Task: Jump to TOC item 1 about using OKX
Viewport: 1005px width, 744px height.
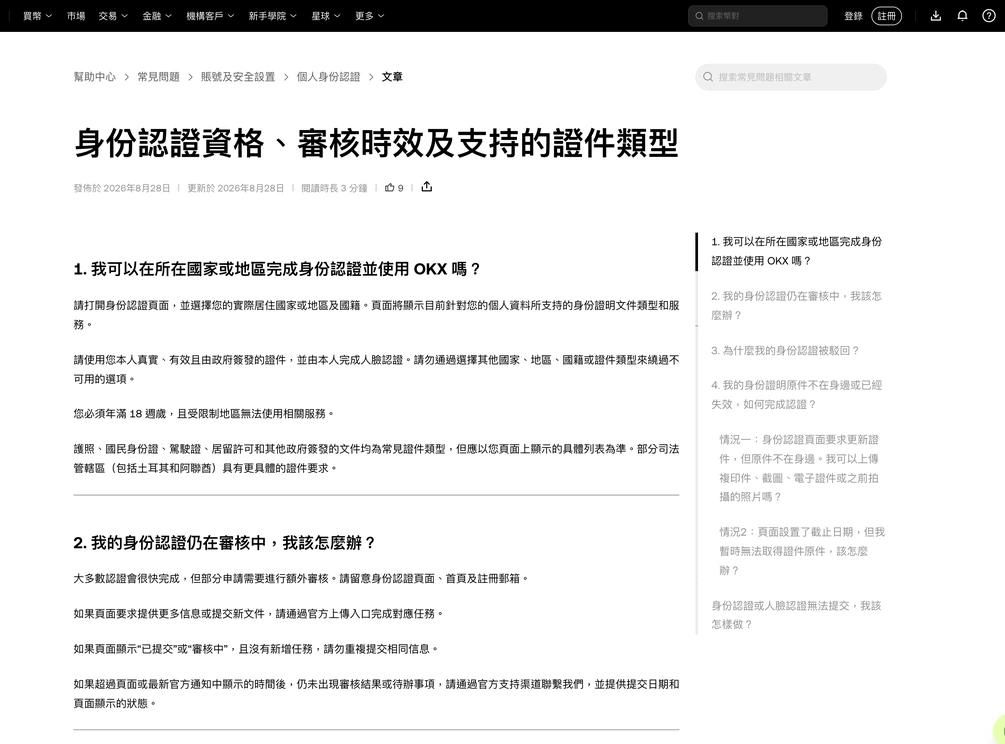Action: click(797, 251)
